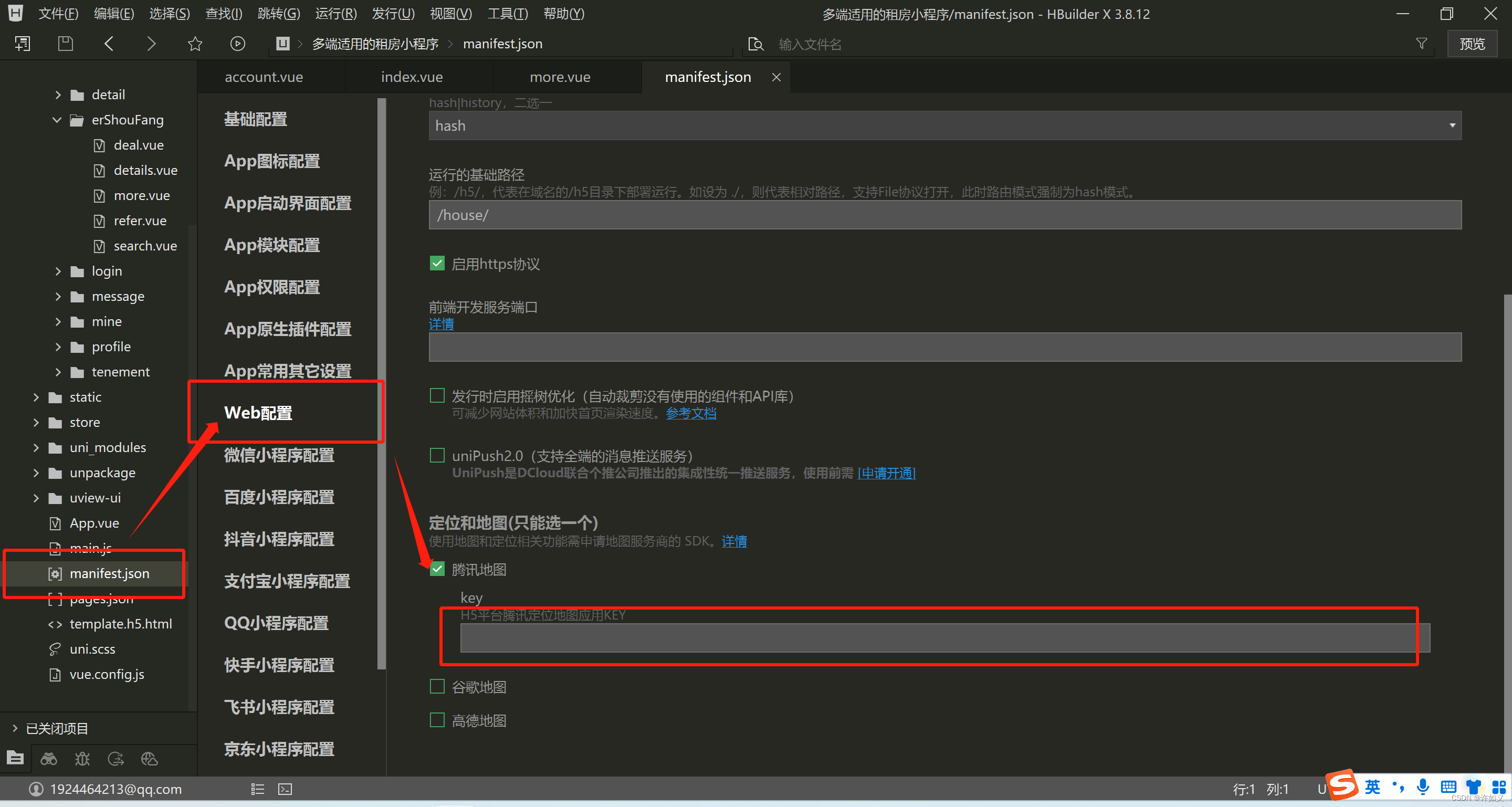Click the run/preview play icon in the toolbar
This screenshot has height=807, width=1512.
click(x=237, y=43)
